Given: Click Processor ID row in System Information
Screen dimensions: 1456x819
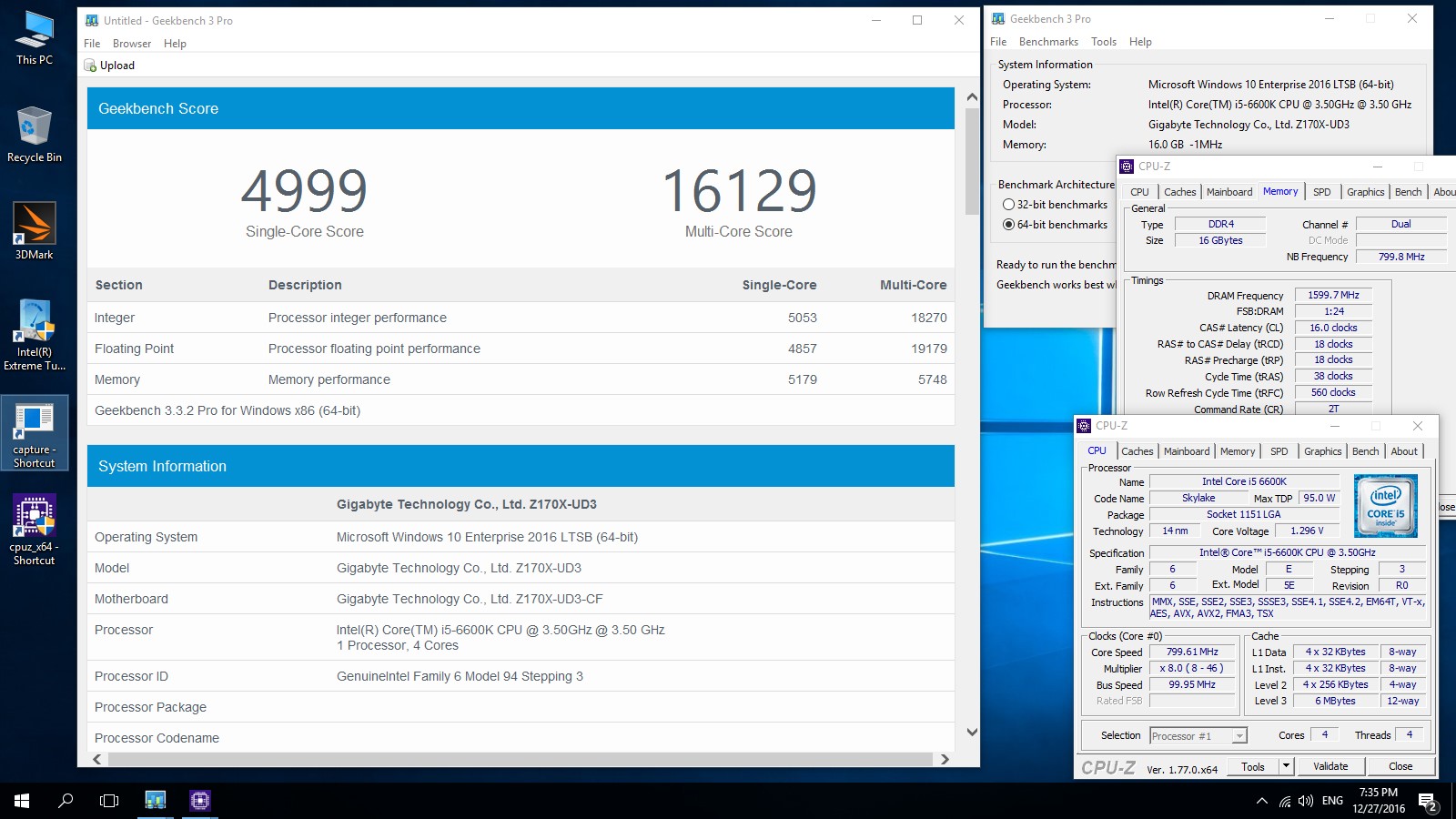Looking at the screenshot, I should [x=521, y=676].
